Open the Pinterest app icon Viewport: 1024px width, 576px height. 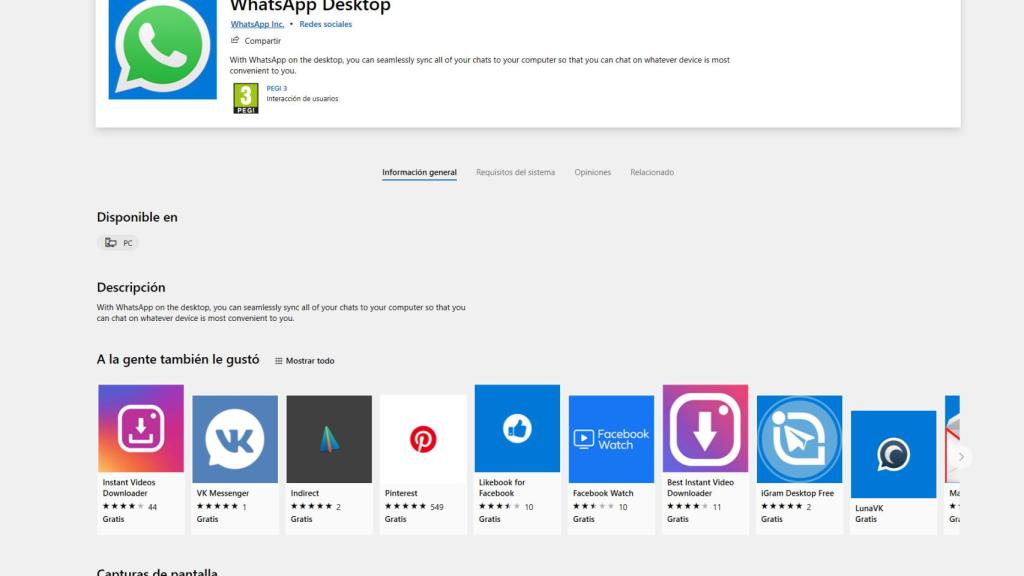pos(423,439)
